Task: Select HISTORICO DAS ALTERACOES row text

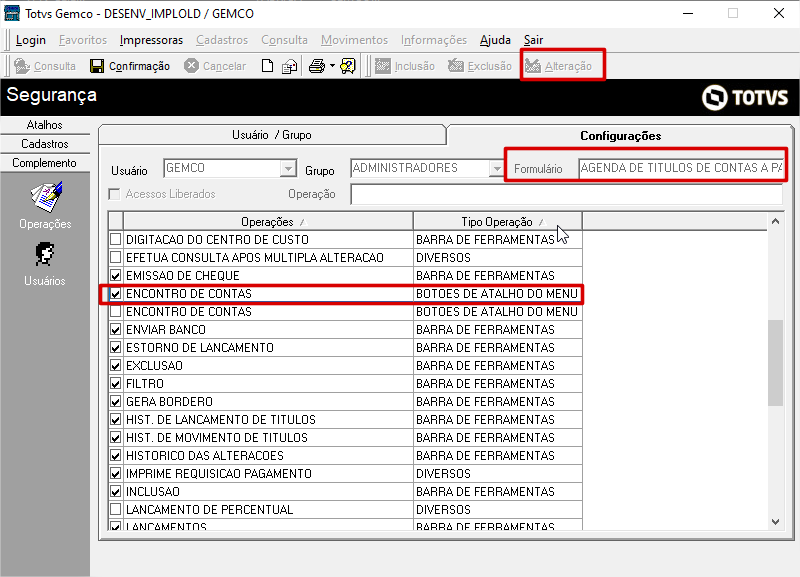Action: pyautogui.click(x=205, y=456)
